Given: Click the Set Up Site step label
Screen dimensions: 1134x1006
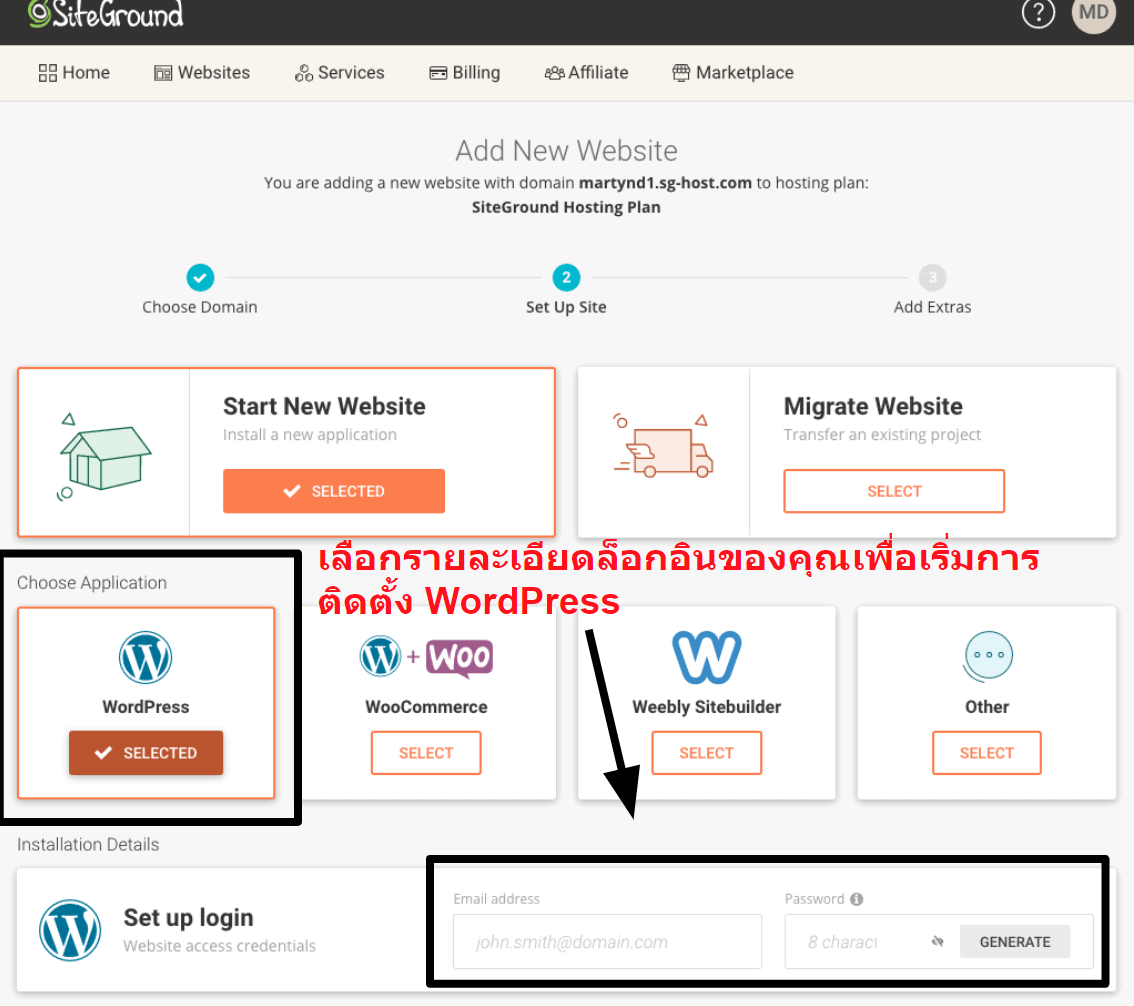Looking at the screenshot, I should 566,307.
